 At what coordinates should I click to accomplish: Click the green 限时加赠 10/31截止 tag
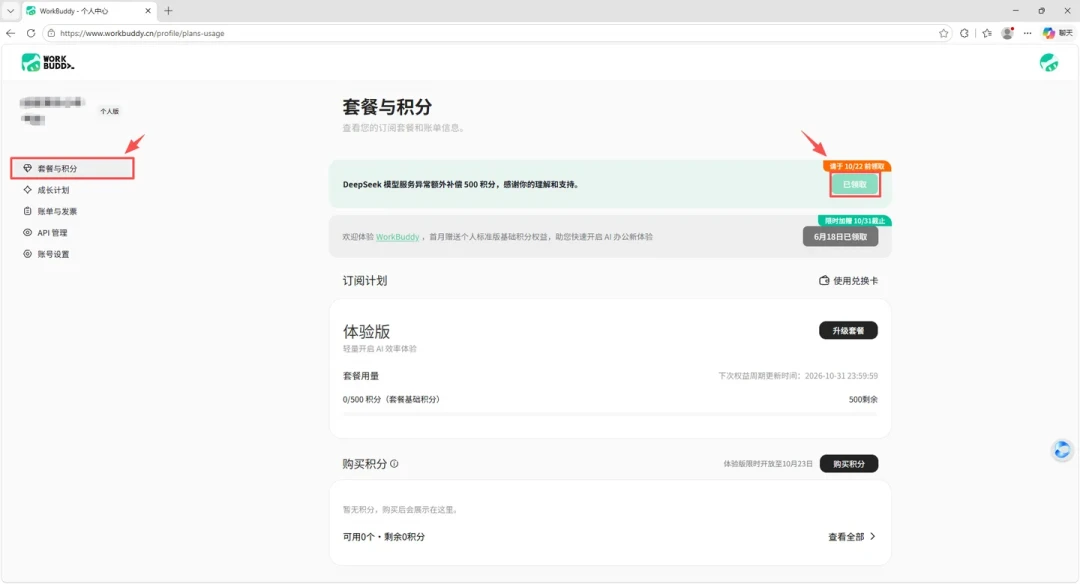(x=855, y=221)
